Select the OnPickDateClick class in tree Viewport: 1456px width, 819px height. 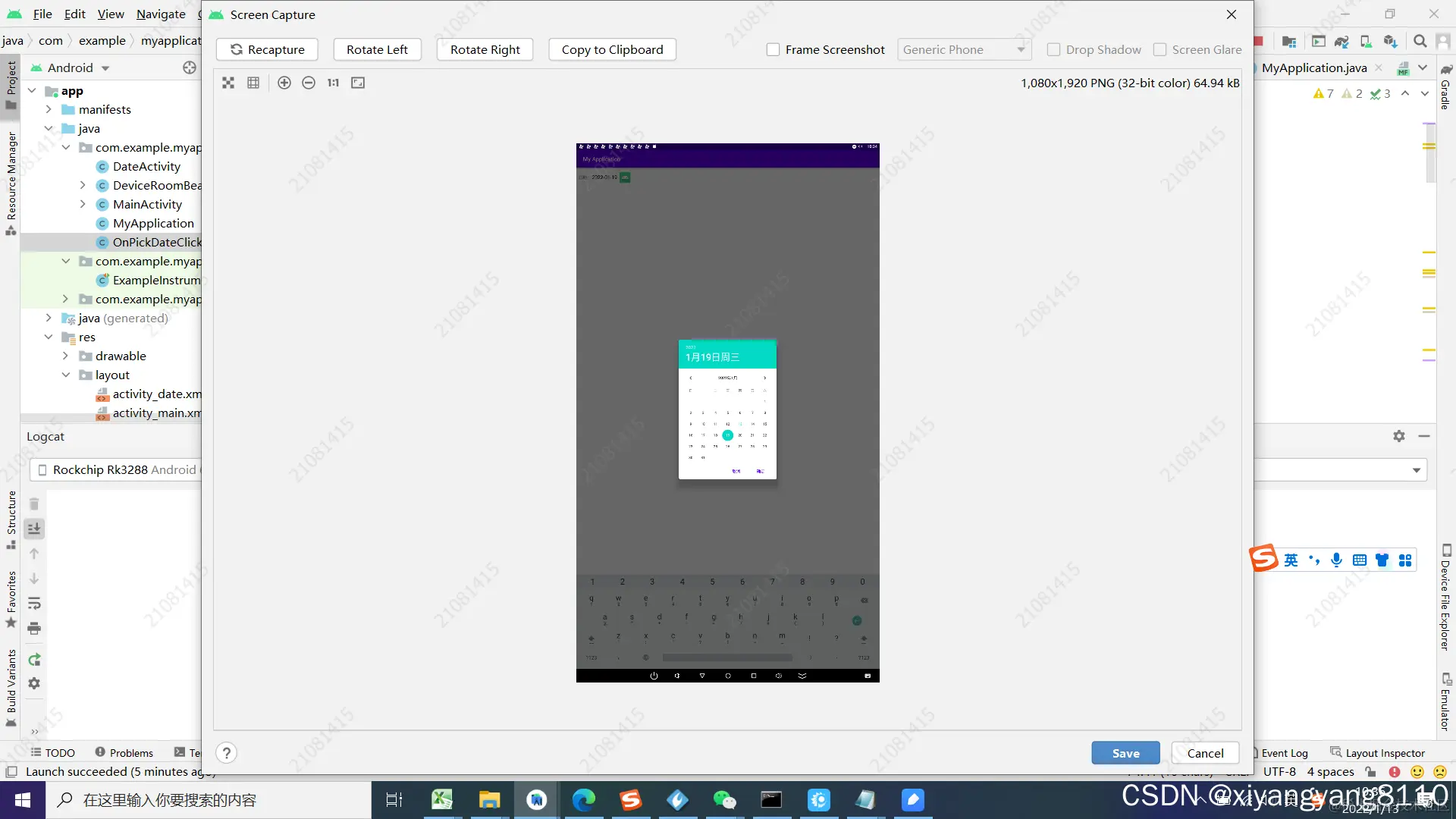pos(156,243)
